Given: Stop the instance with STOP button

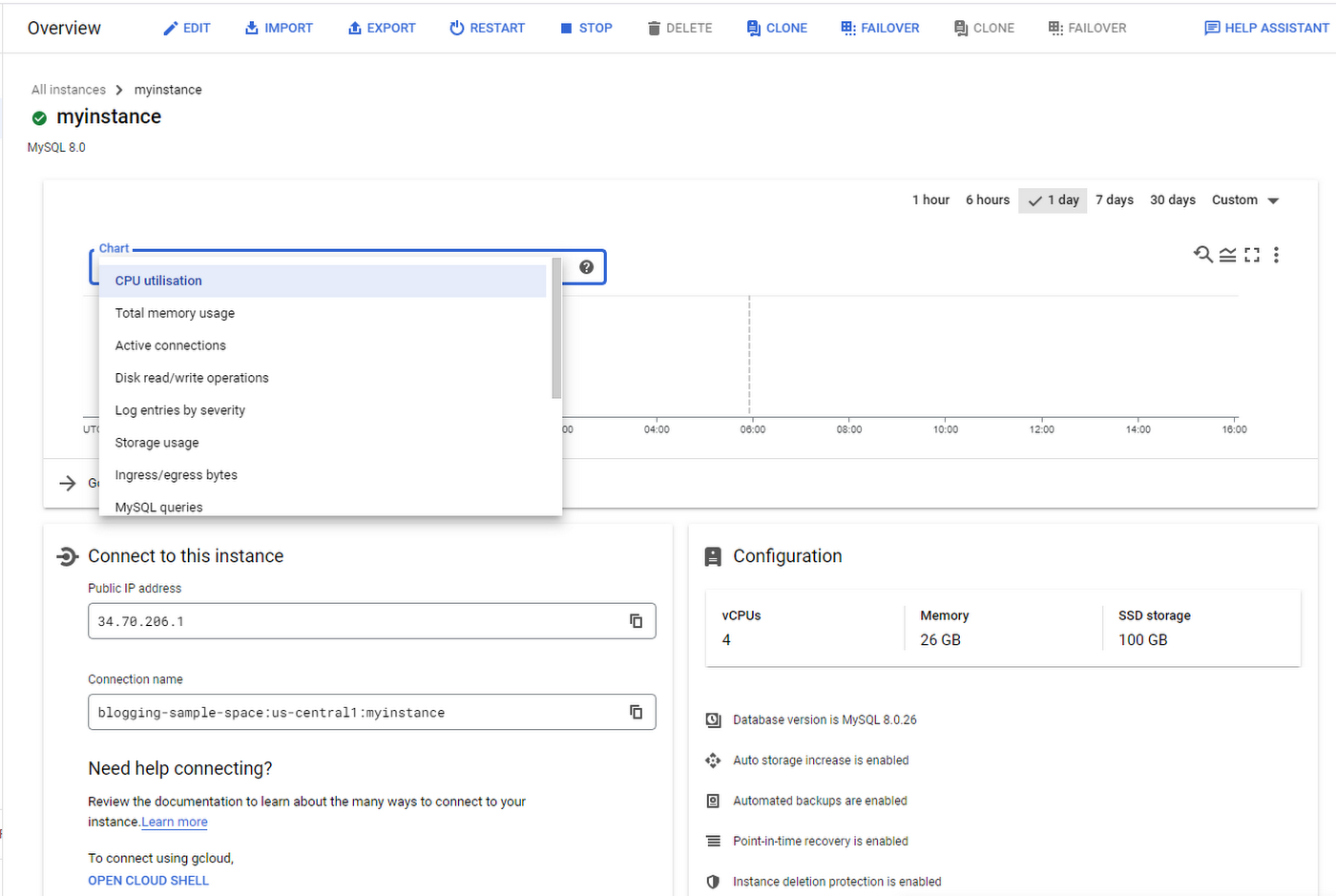Looking at the screenshot, I should (x=585, y=28).
